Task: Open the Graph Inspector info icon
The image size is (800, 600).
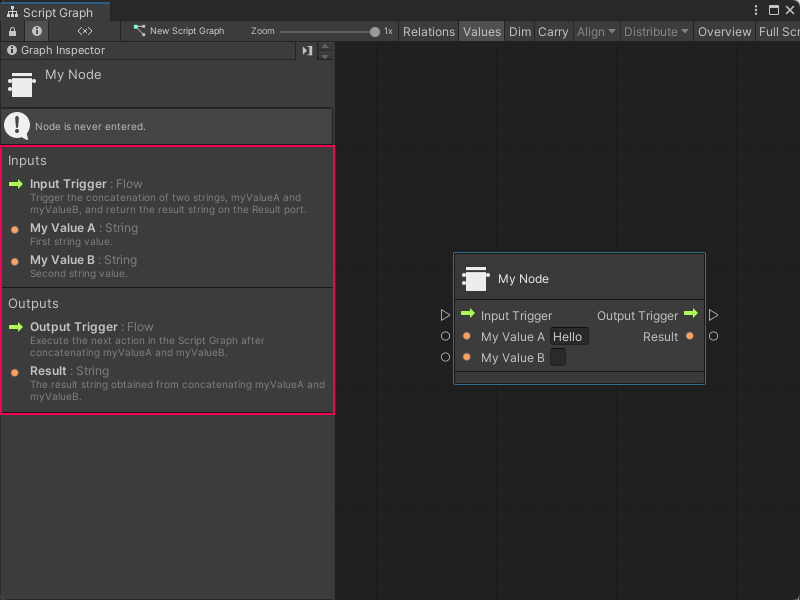Action: (11, 50)
